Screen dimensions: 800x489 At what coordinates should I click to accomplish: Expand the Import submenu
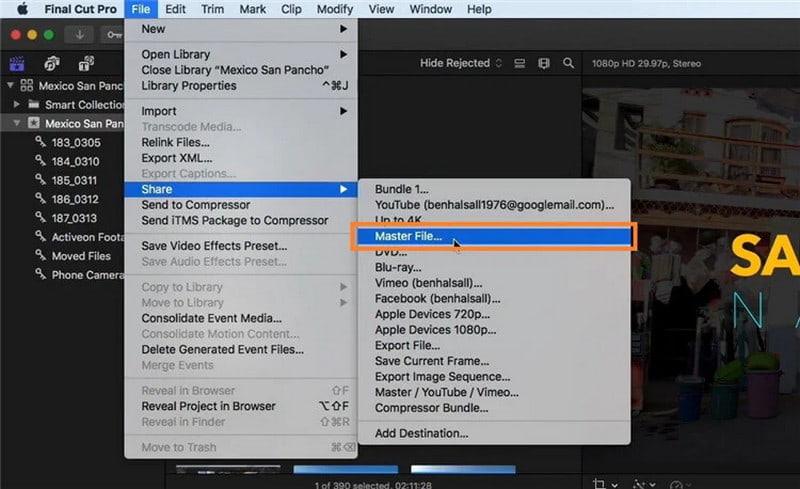coord(241,111)
